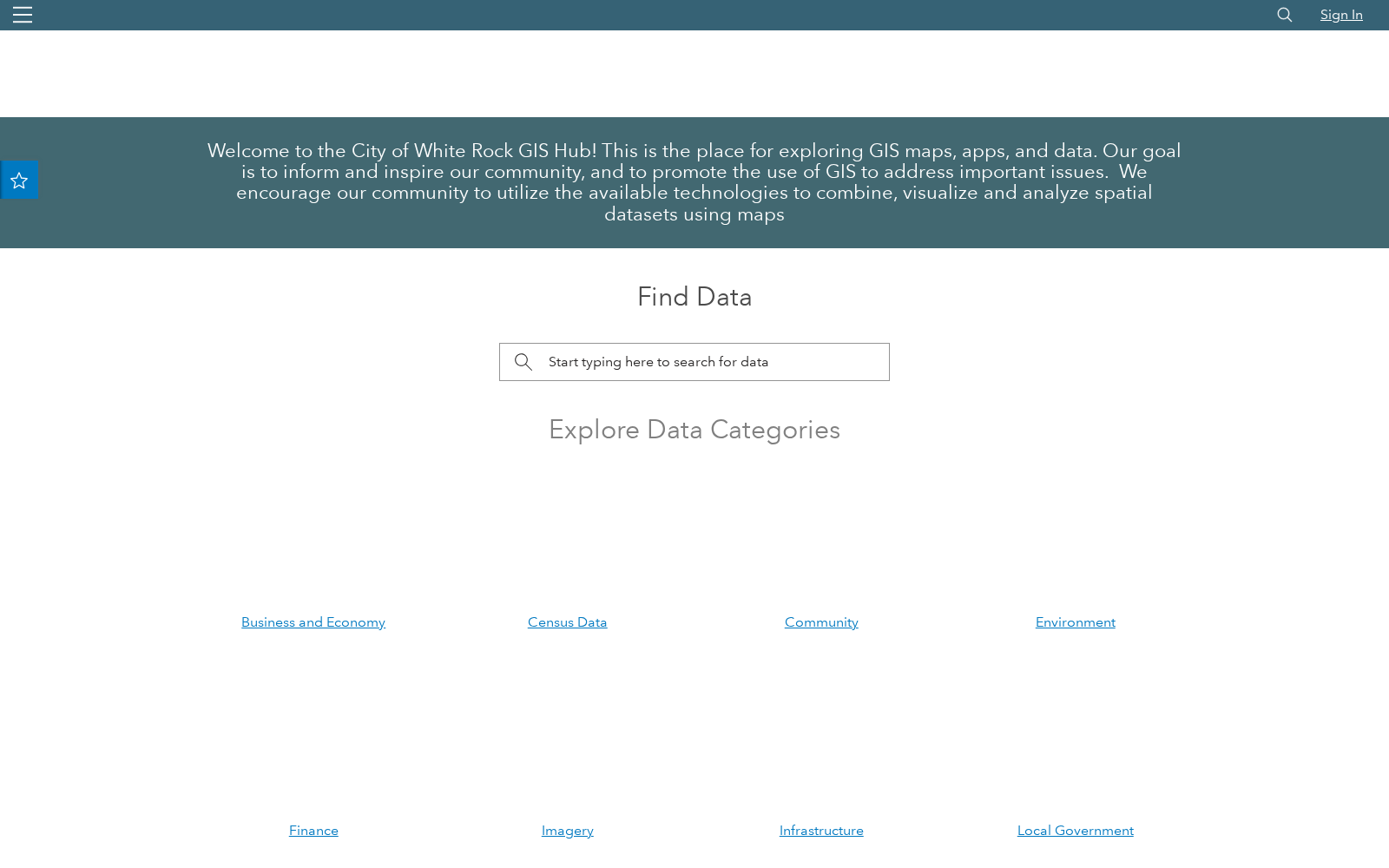Click the Explore Data Categories heading
1389x868 pixels.
point(694,430)
